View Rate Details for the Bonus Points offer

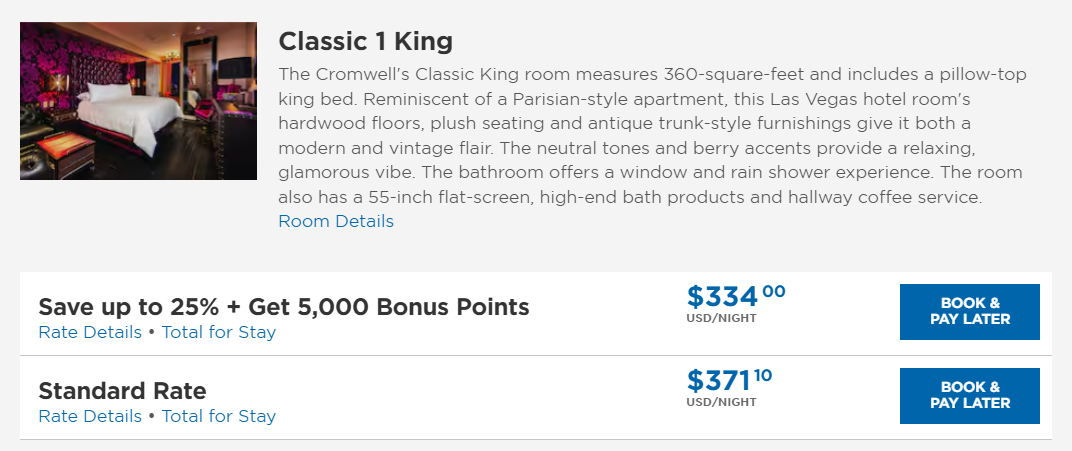[90, 332]
